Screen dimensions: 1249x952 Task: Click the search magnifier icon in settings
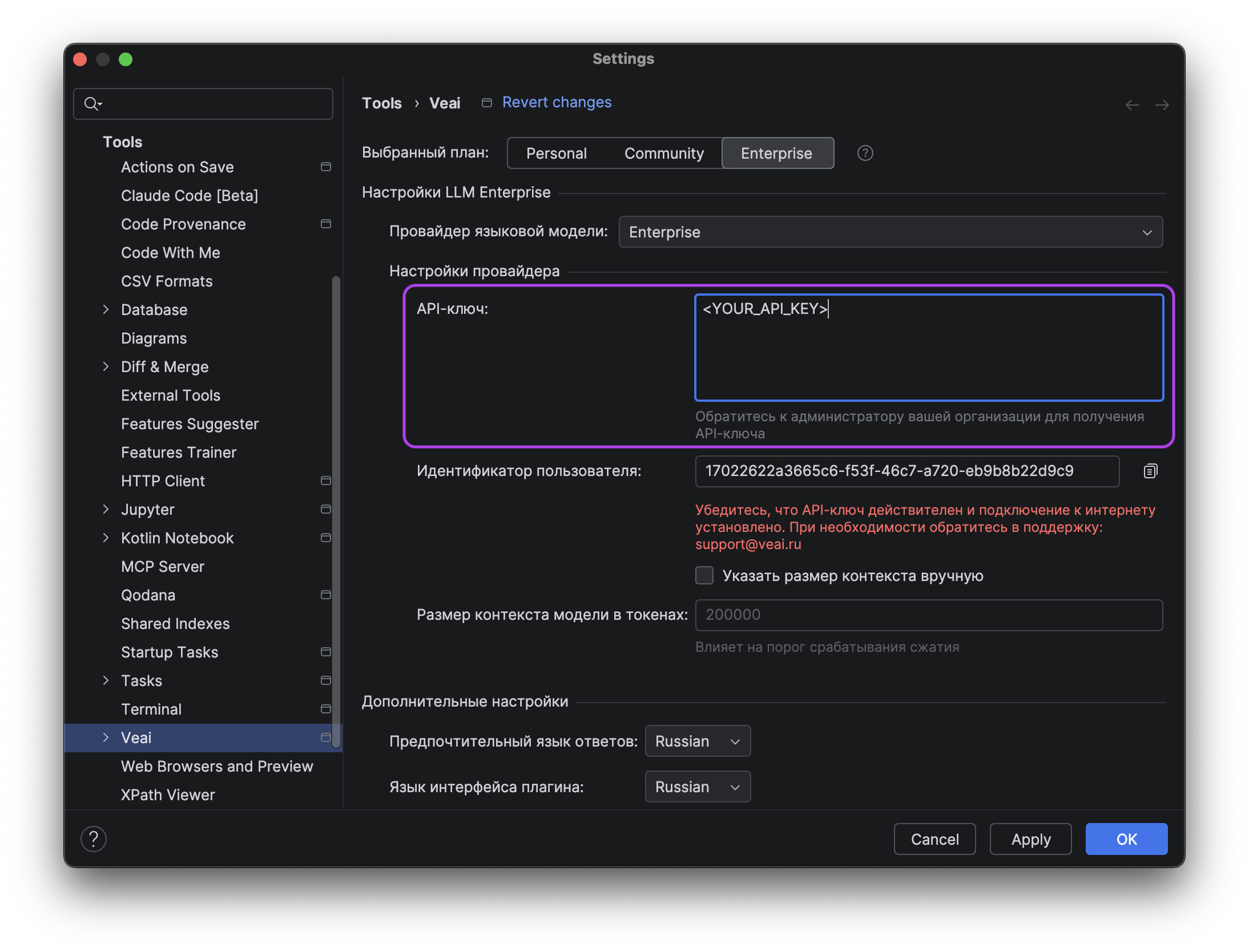[92, 103]
